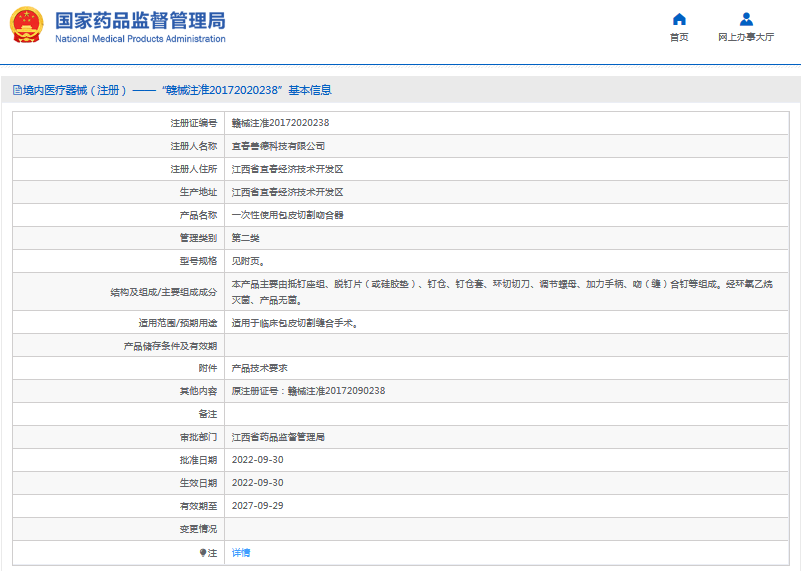Select the 型号规格 label
The height and width of the screenshot is (571, 801).
point(198,261)
